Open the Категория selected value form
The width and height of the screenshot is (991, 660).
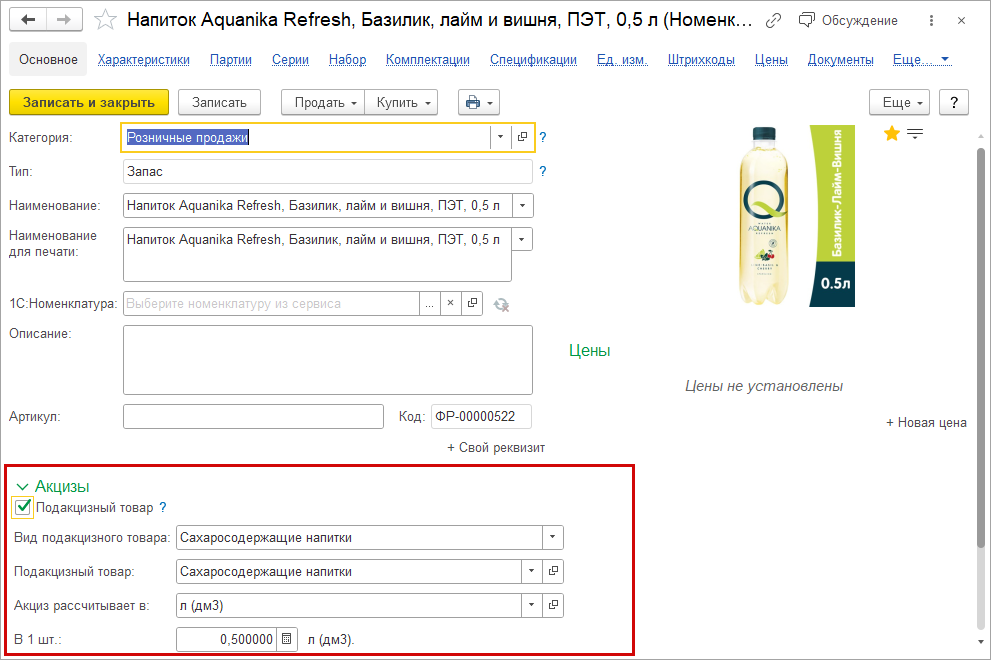coord(522,137)
